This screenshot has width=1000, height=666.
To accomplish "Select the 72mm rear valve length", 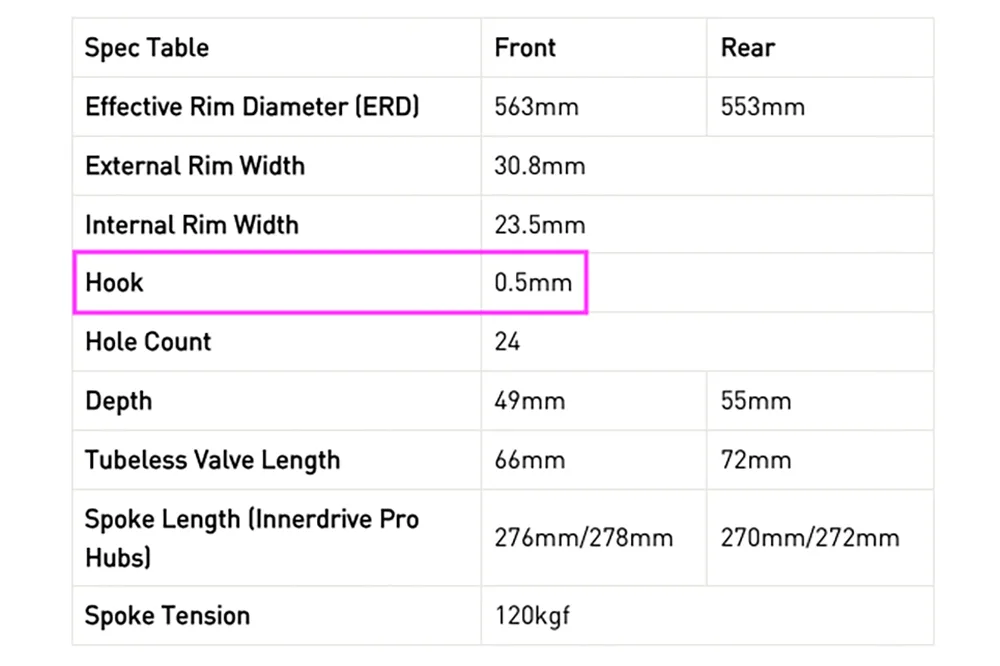I will click(756, 460).
